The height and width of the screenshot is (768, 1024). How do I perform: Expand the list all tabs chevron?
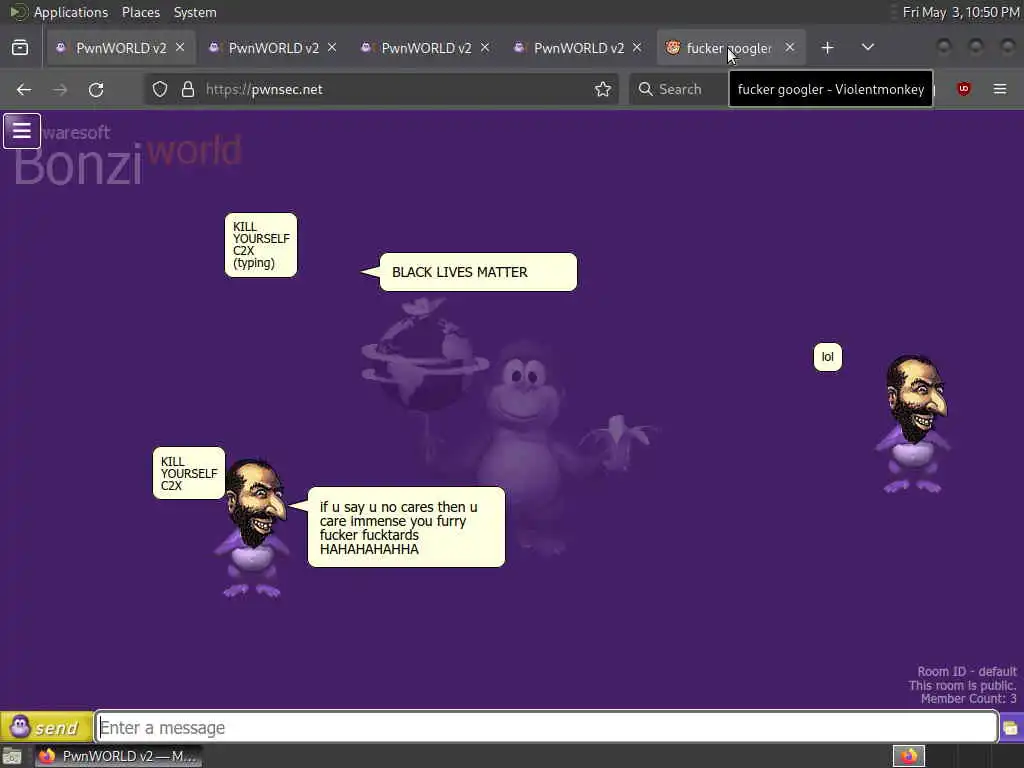(x=868, y=48)
